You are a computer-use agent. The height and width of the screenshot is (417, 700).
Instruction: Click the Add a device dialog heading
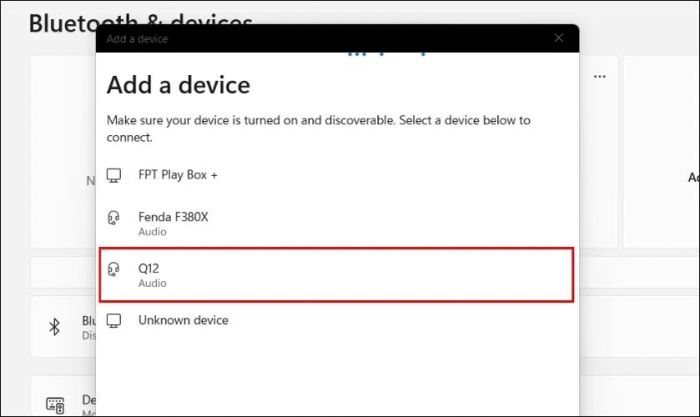178,84
